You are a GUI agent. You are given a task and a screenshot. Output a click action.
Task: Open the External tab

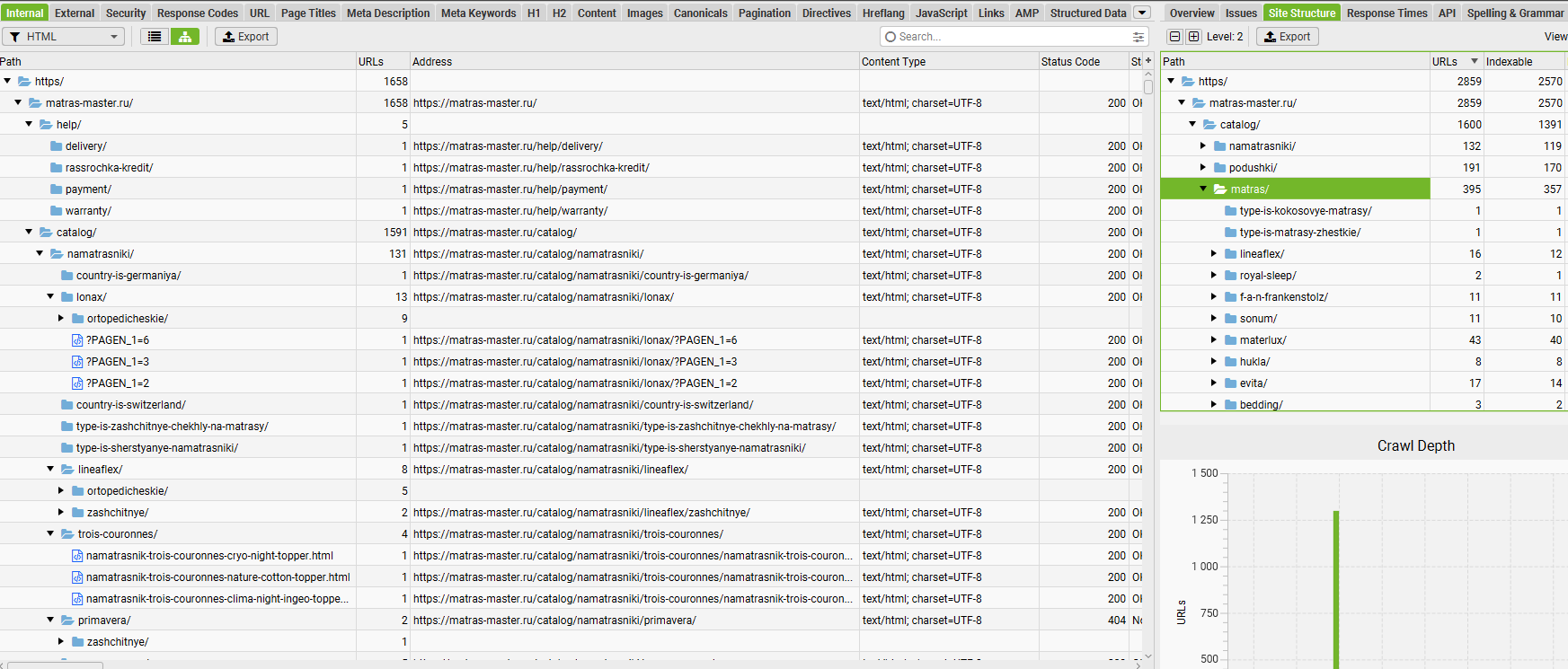click(75, 13)
